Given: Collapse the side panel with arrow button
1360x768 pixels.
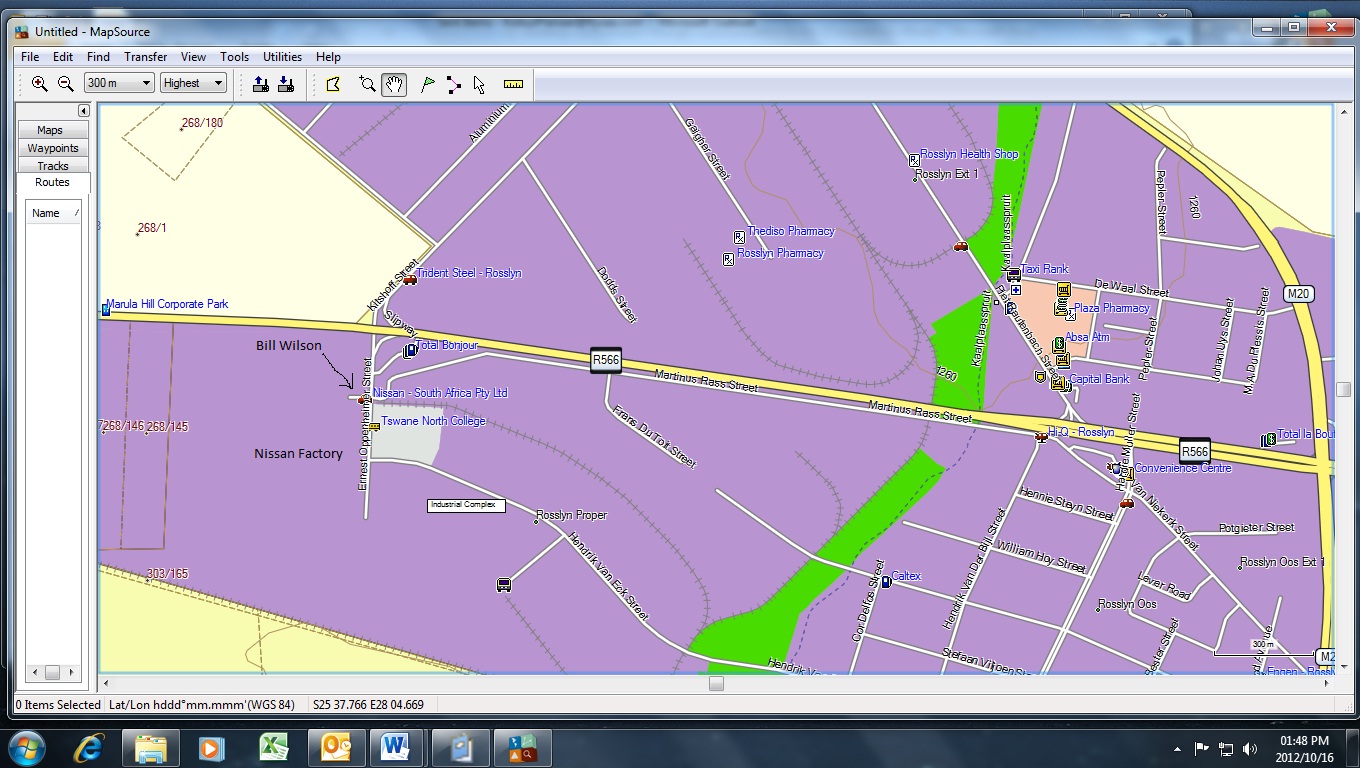Looking at the screenshot, I should tap(84, 111).
